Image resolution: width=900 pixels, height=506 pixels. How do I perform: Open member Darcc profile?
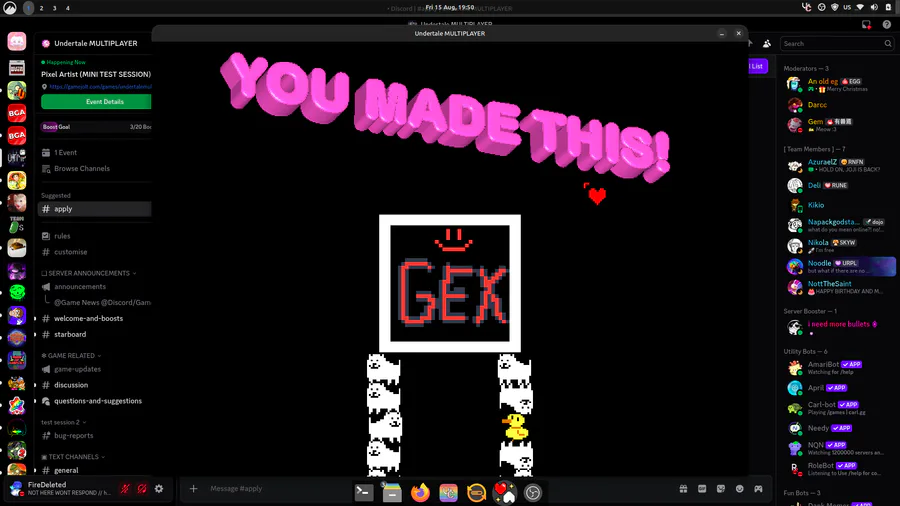(x=838, y=105)
